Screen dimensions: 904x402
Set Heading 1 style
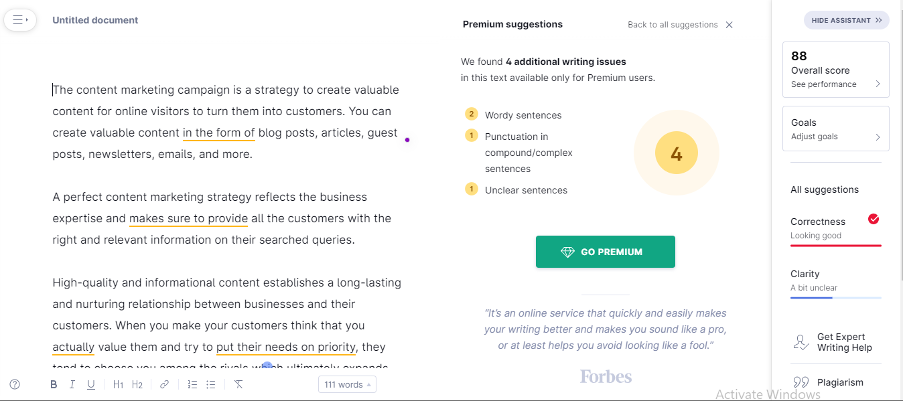(118, 384)
